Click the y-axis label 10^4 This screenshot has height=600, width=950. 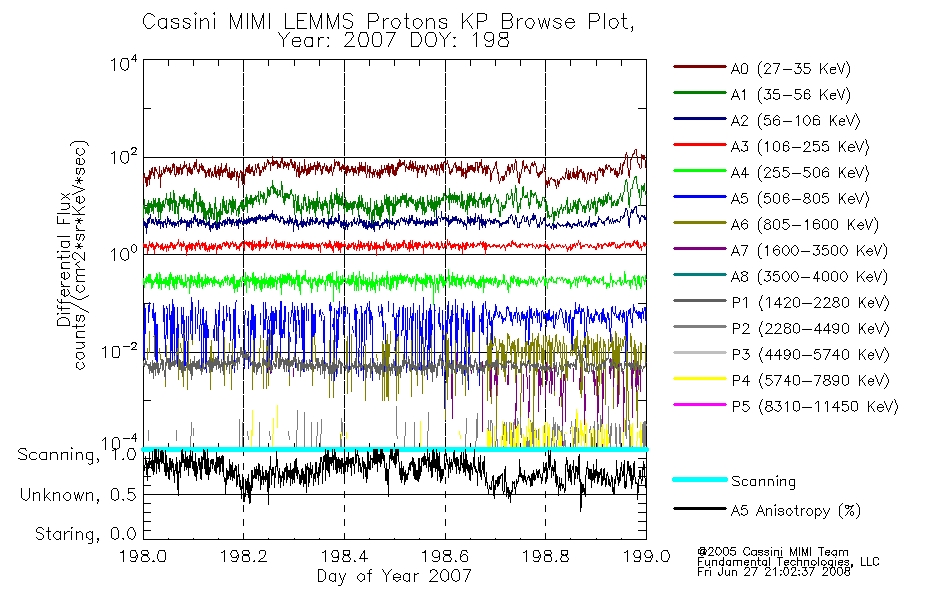[x=124, y=63]
